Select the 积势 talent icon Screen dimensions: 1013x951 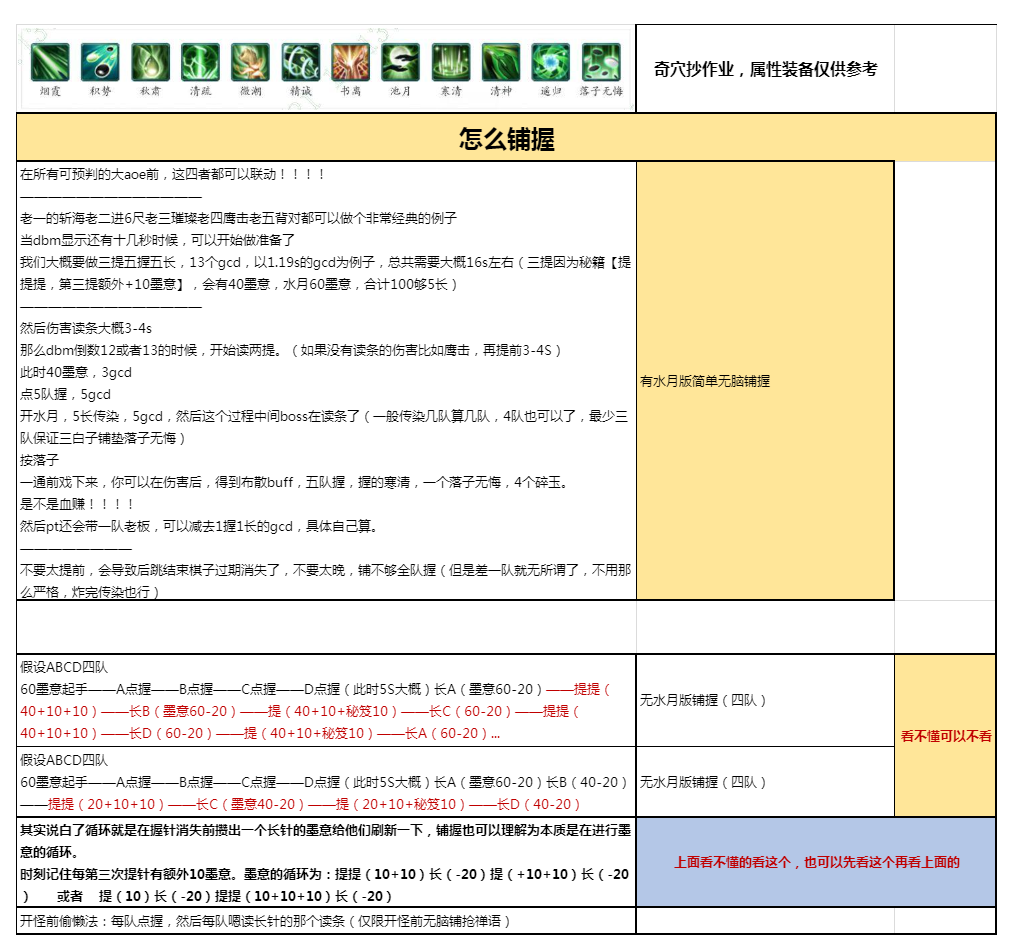(x=100, y=62)
